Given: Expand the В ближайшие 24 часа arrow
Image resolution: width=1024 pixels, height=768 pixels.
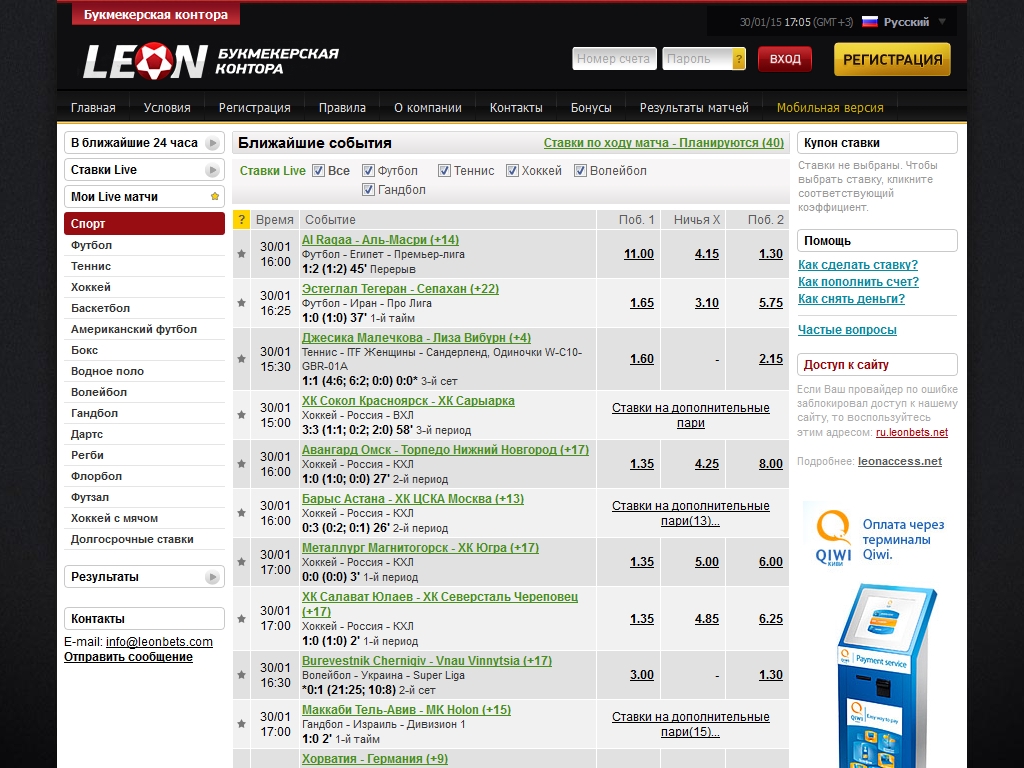Looking at the screenshot, I should (x=212, y=143).
